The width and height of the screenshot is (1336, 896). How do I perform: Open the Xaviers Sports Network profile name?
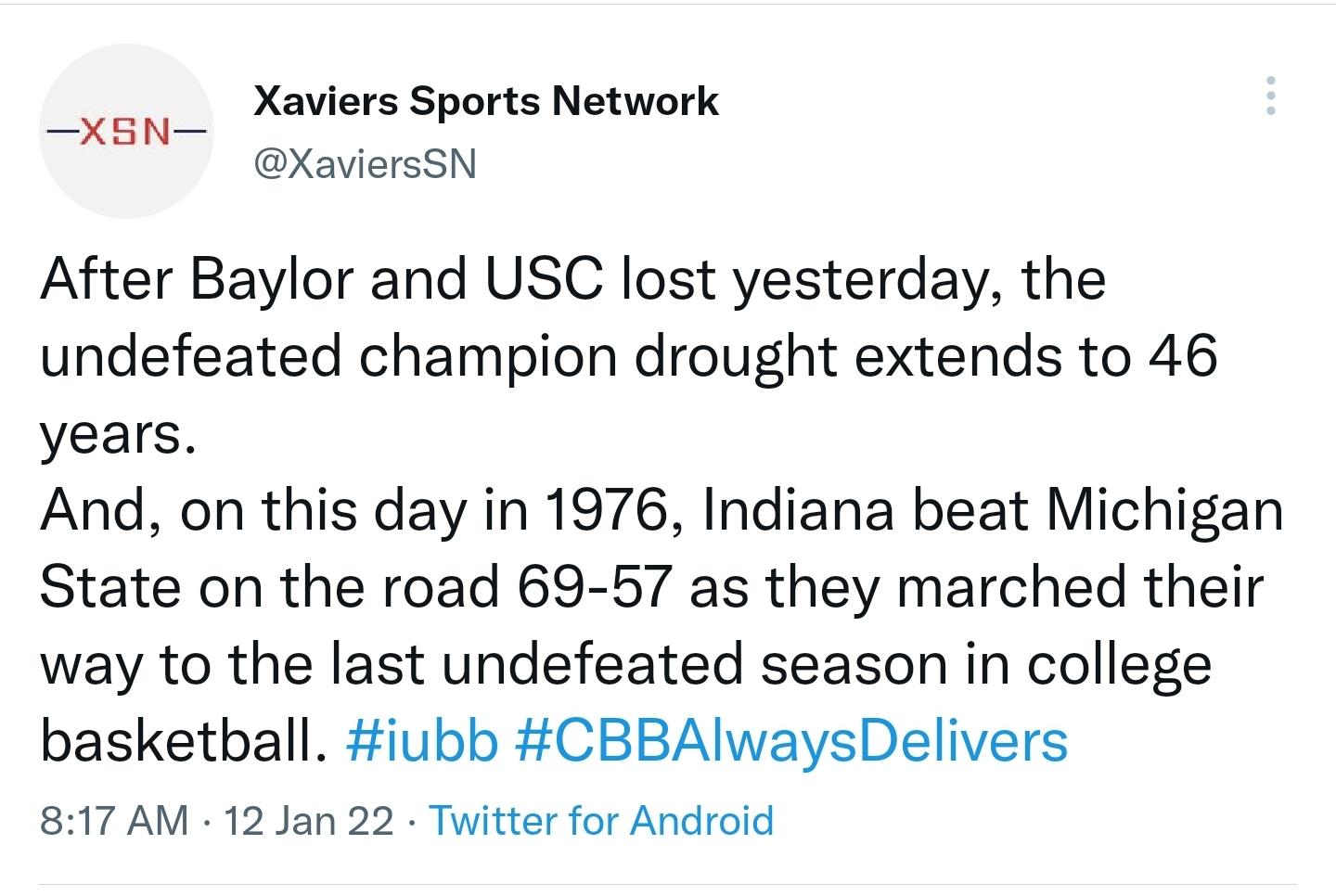[x=485, y=101]
